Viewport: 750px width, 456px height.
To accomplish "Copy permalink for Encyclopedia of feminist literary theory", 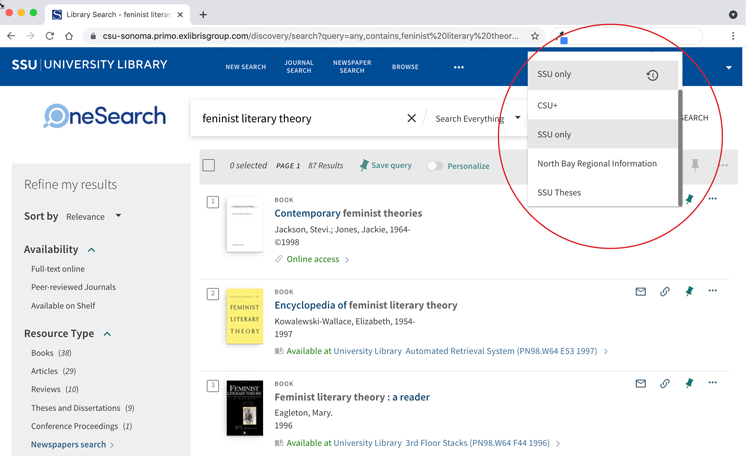I will tap(664, 291).
